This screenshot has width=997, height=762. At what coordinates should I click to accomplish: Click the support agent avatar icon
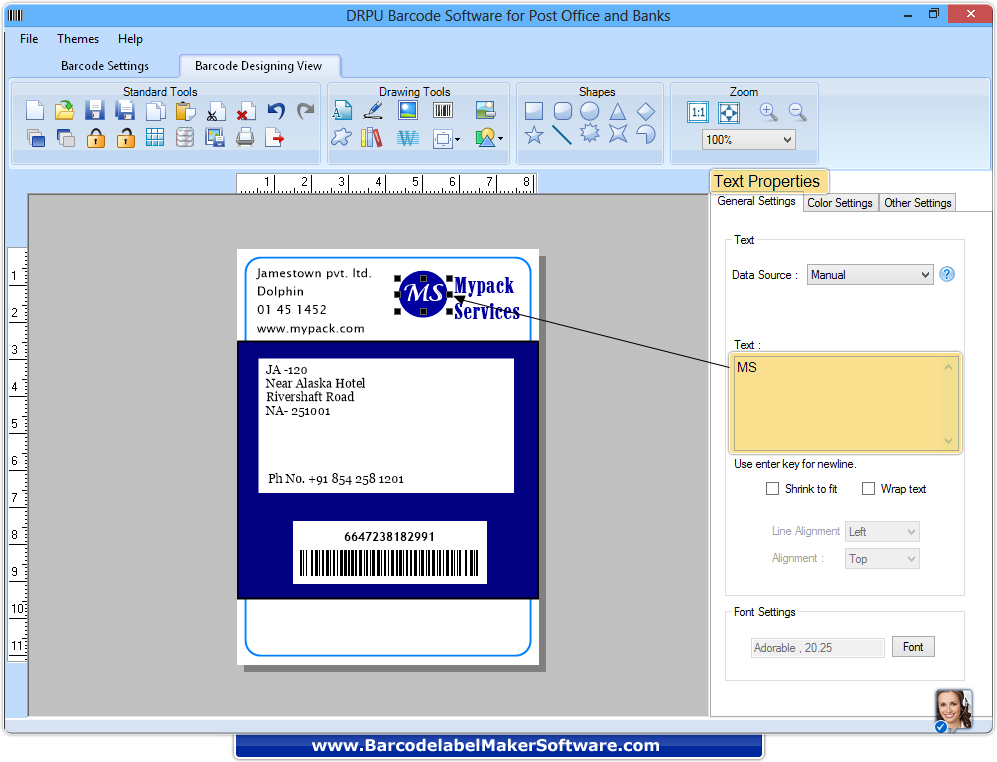(953, 710)
